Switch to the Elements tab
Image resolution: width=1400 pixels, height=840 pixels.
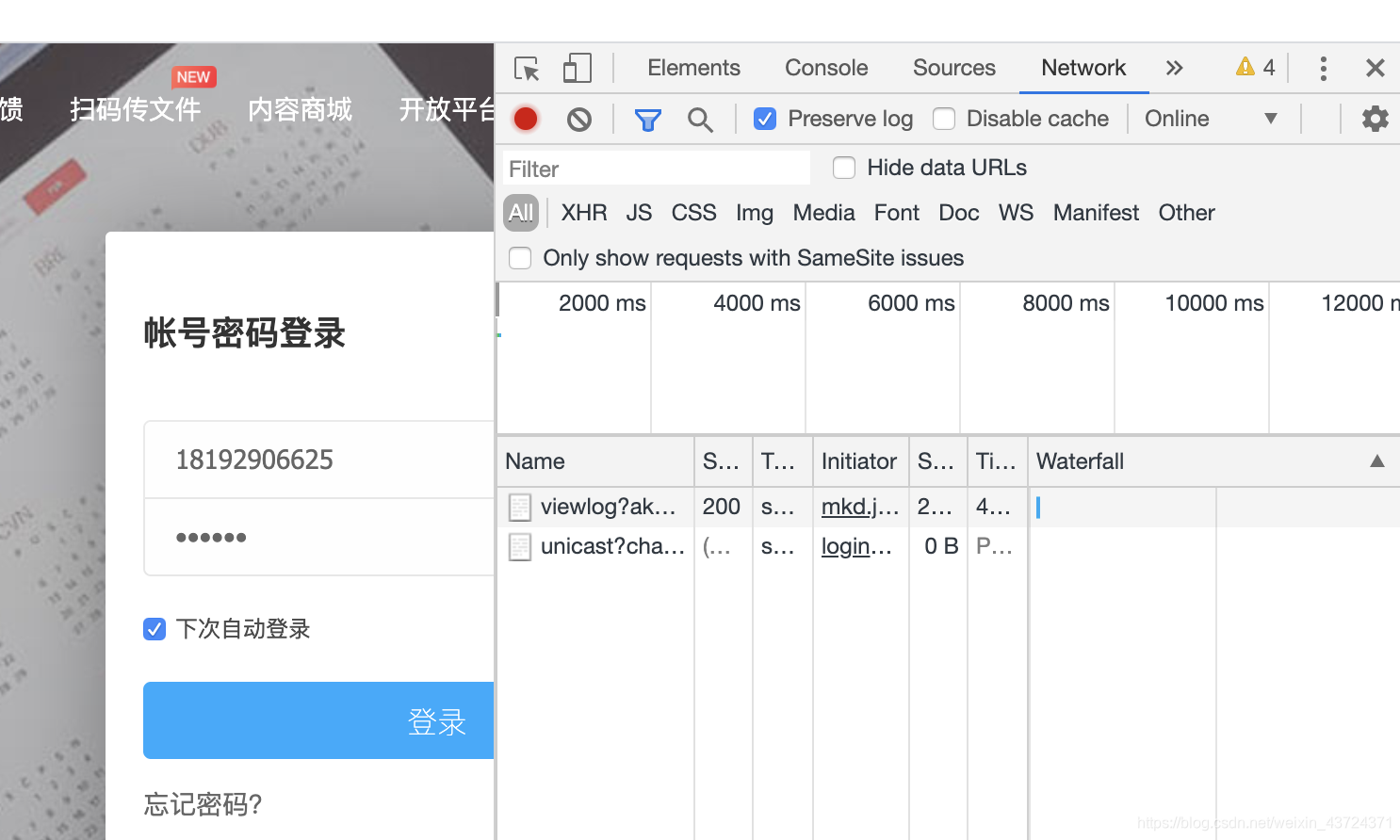coord(693,68)
